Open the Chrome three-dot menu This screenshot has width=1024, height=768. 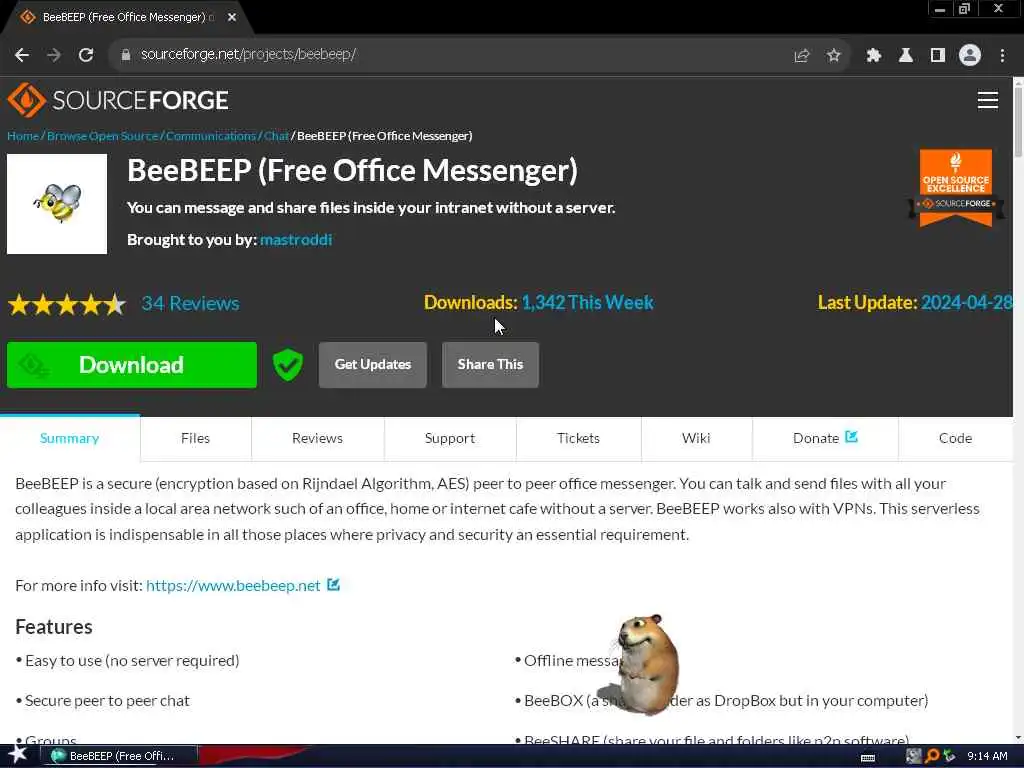point(1002,56)
